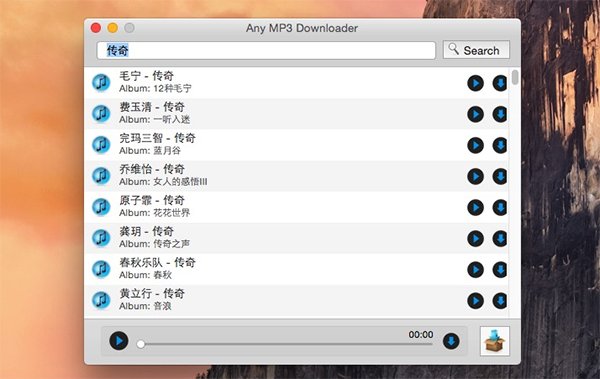
Task: Play the 完玛三智 - 传奇 track
Action: 475,145
